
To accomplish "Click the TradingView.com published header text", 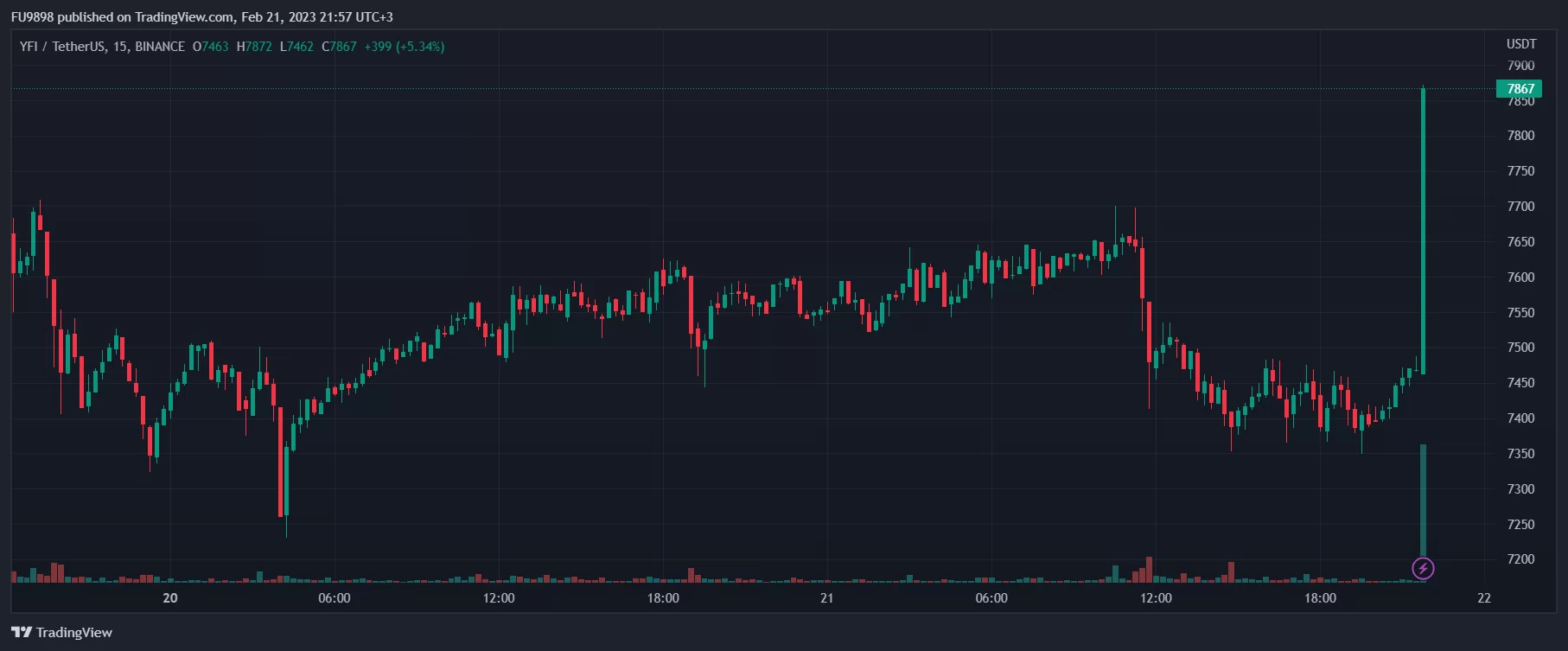I will 201,16.
